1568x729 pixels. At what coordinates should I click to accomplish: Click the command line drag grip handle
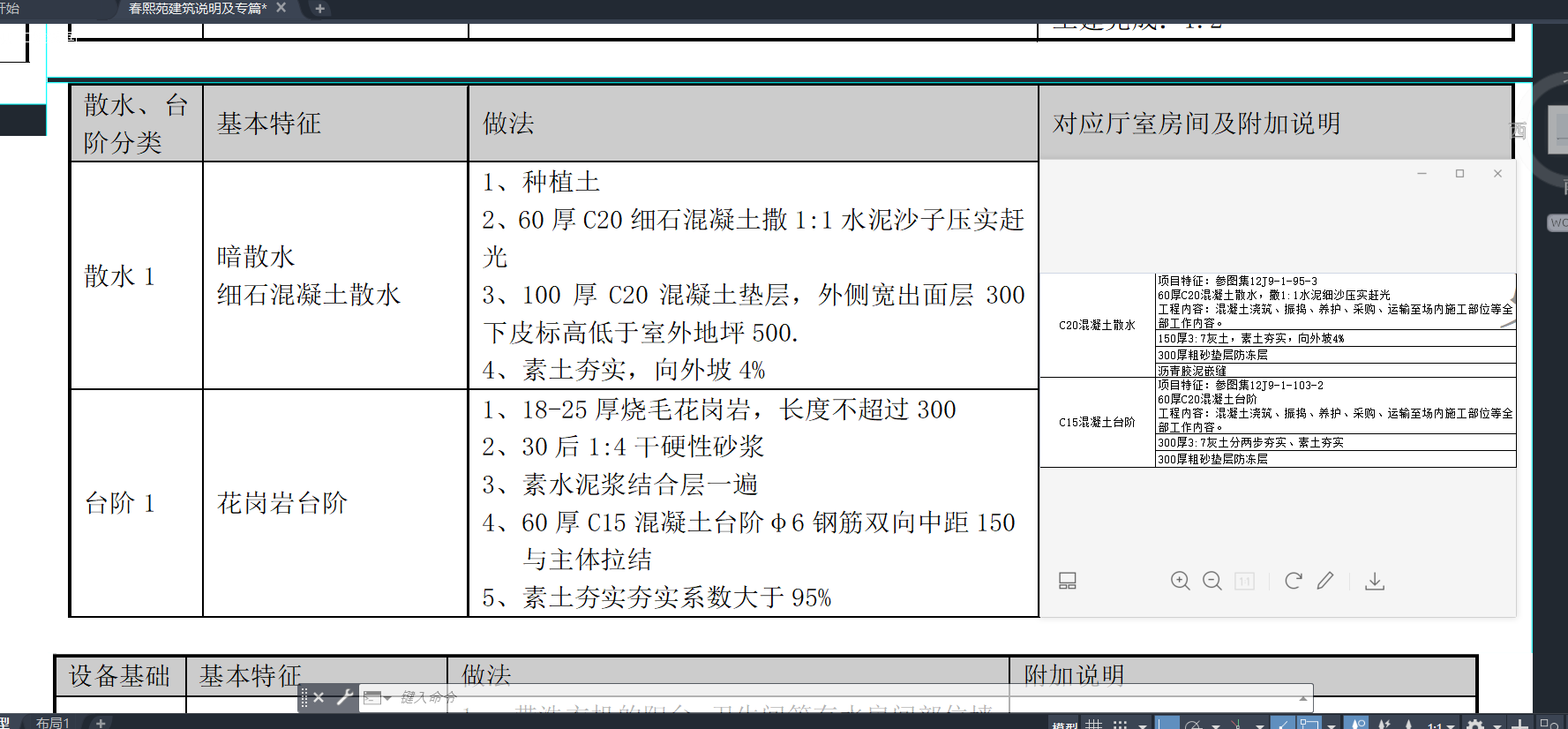click(x=304, y=697)
